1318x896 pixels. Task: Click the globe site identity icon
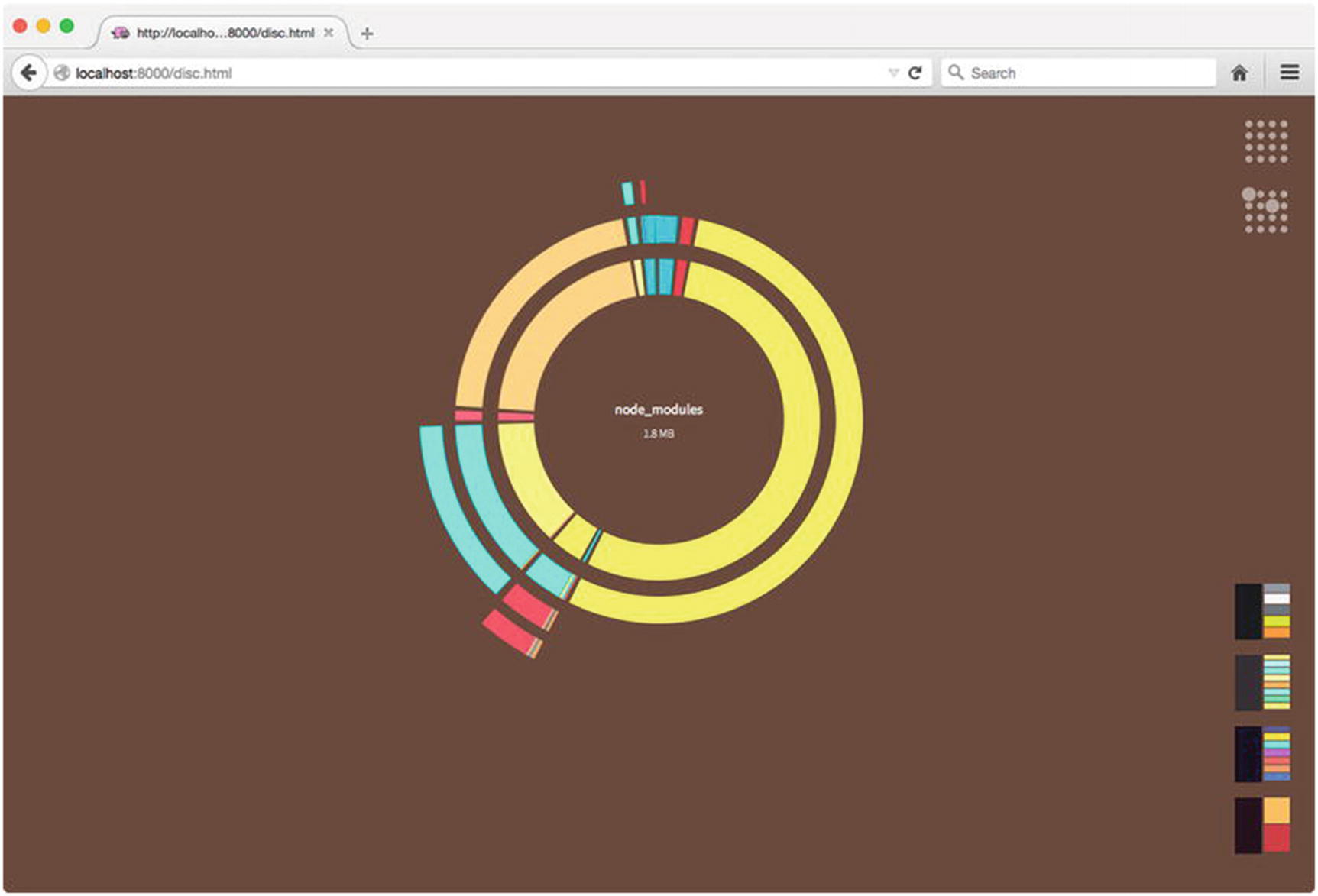pos(62,73)
